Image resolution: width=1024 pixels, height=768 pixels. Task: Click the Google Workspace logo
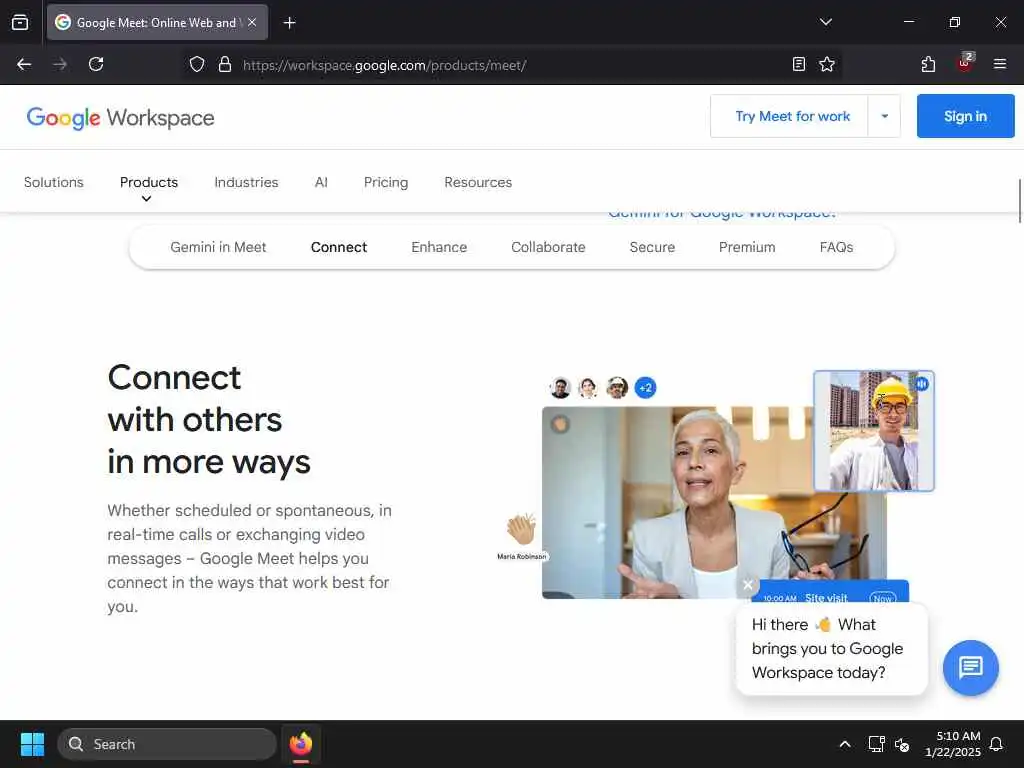(x=120, y=118)
